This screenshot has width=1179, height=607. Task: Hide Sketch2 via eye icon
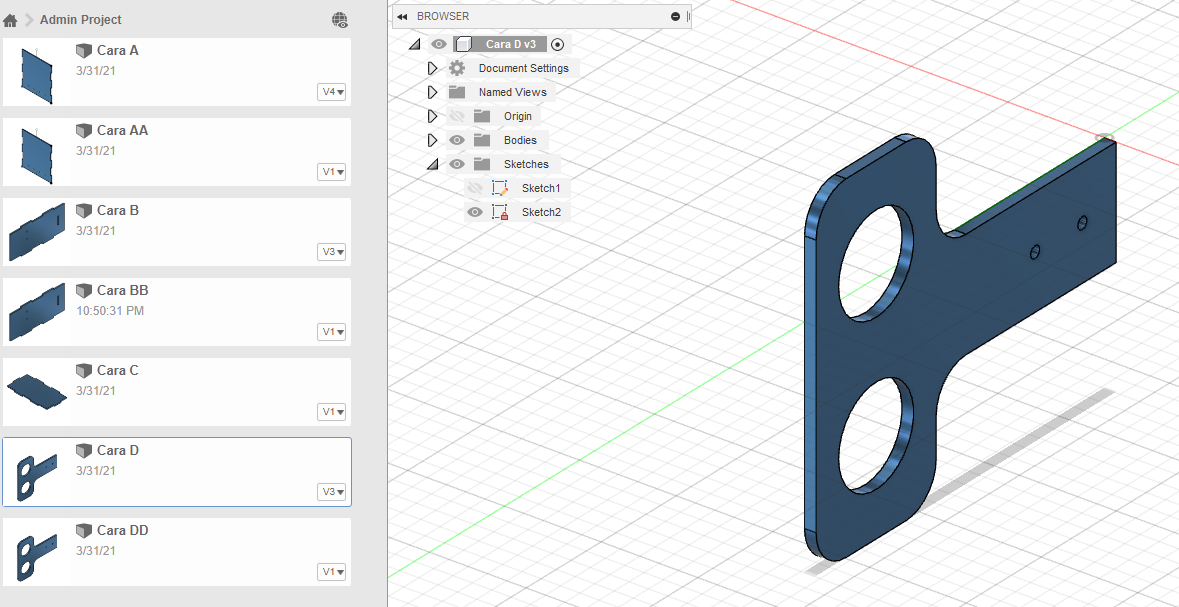point(474,212)
